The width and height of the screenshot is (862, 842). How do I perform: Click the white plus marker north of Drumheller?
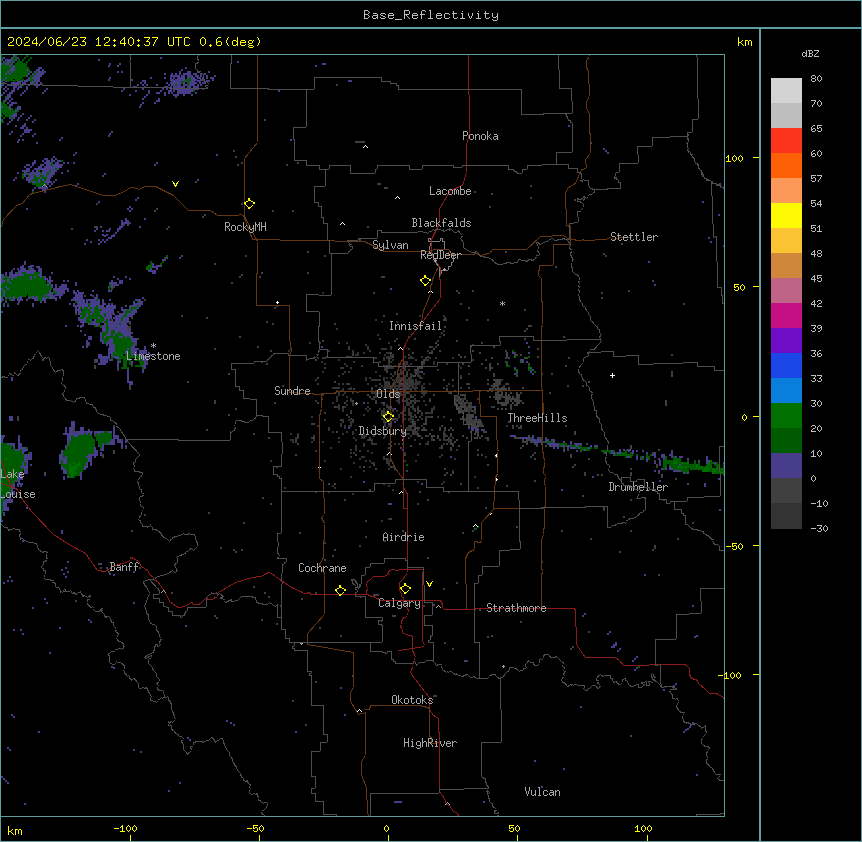click(612, 375)
